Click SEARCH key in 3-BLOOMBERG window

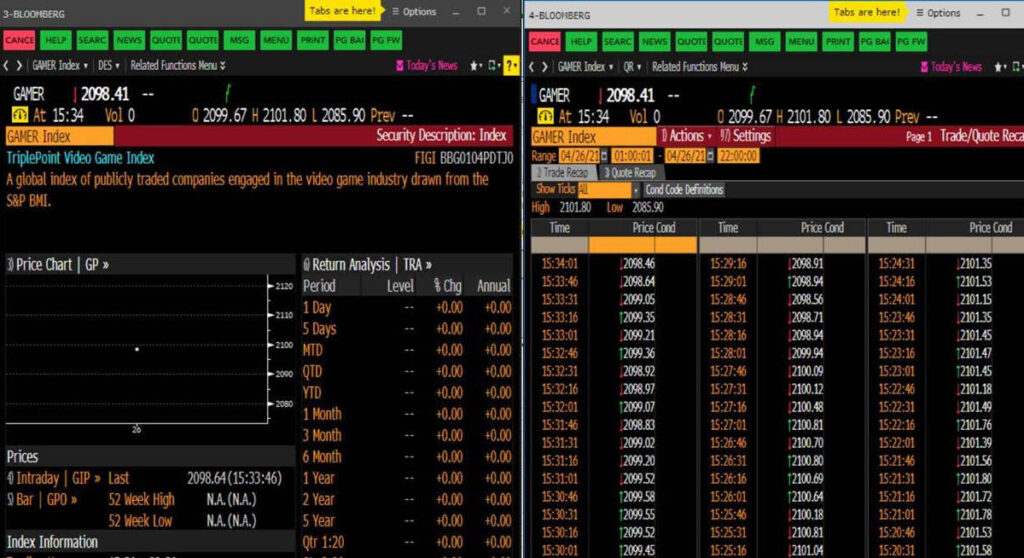pyautogui.click(x=92, y=41)
